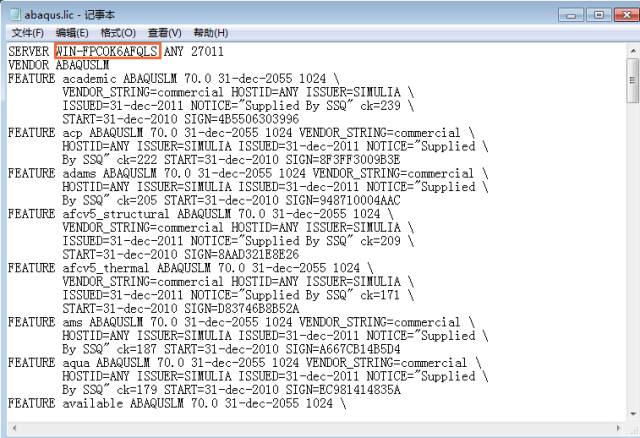Open the 编辑(E) menu
Image resolution: width=640 pixels, height=438 pixels.
73,33
